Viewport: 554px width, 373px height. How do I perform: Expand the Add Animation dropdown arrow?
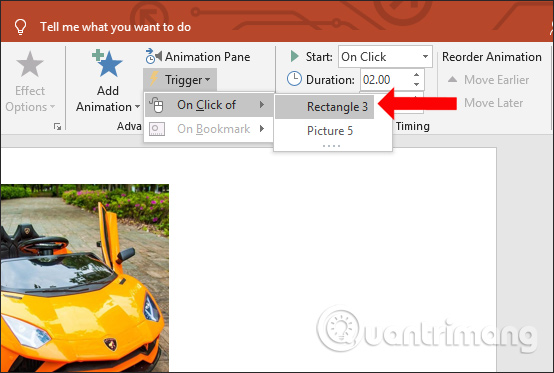pyautogui.click(x=137, y=107)
